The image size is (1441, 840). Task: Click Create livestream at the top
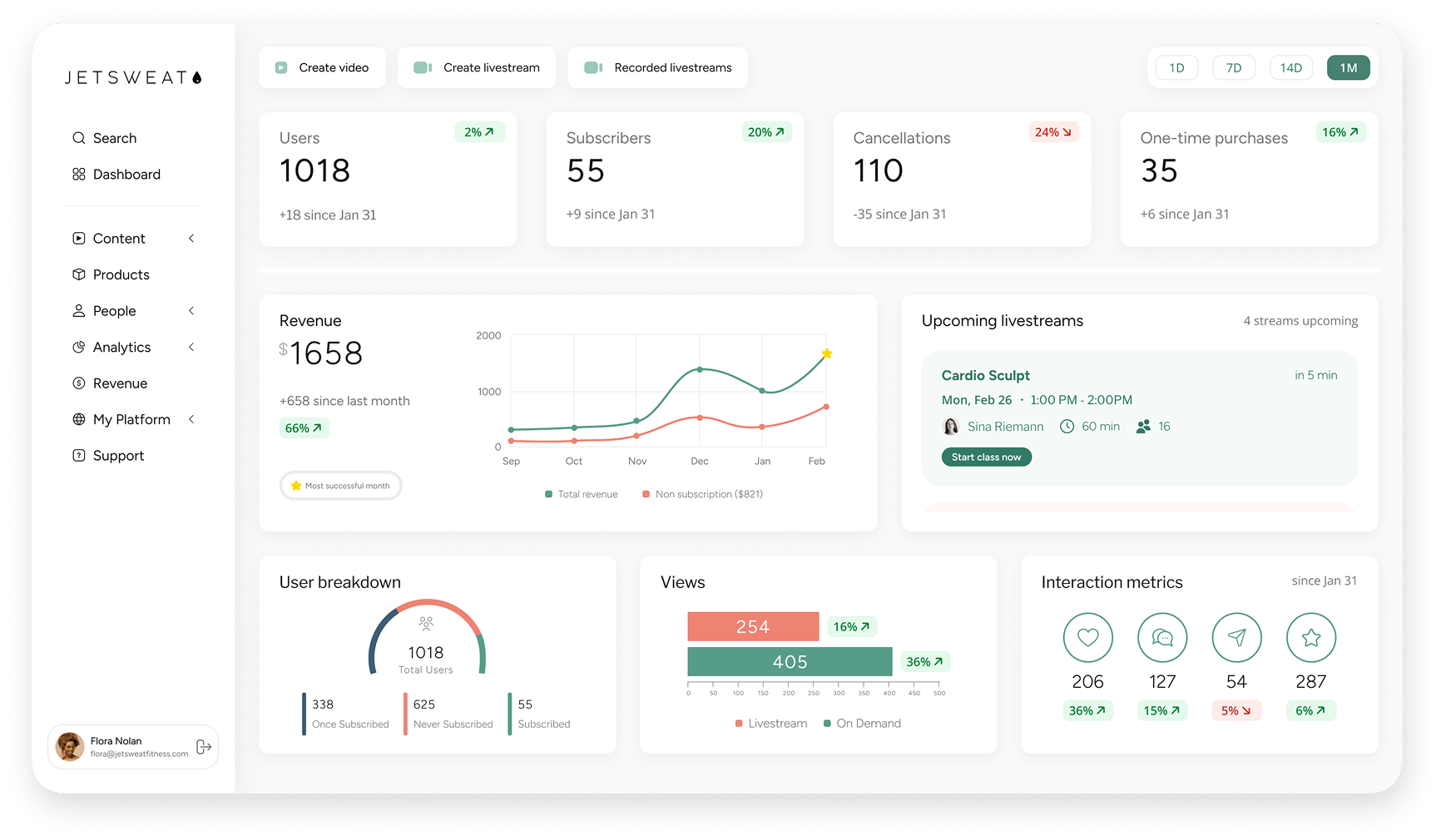[477, 67]
